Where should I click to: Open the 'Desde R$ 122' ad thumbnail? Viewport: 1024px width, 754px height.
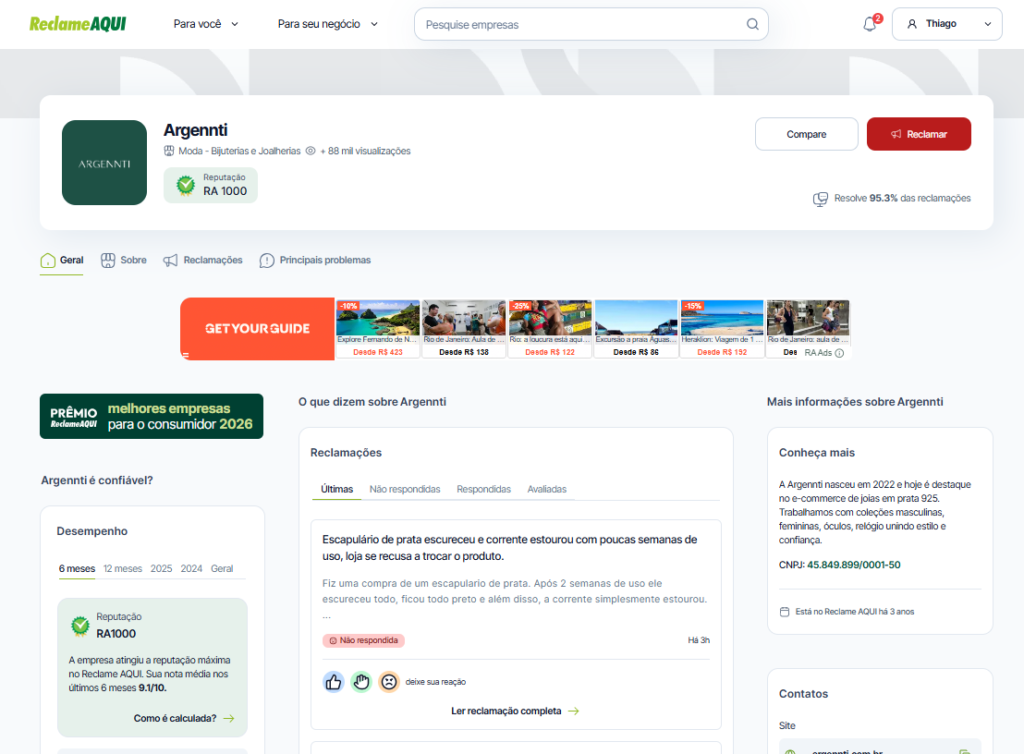click(550, 329)
